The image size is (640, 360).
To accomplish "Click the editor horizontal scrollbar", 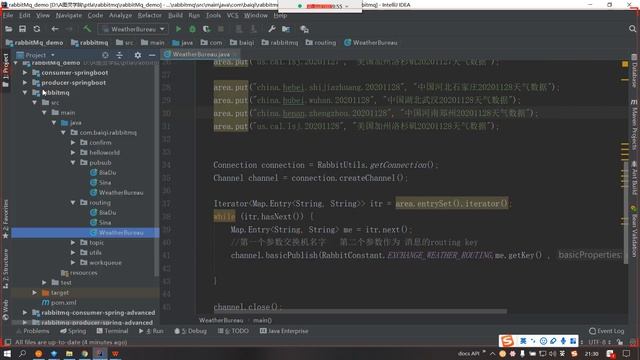I will (x=359, y=311).
